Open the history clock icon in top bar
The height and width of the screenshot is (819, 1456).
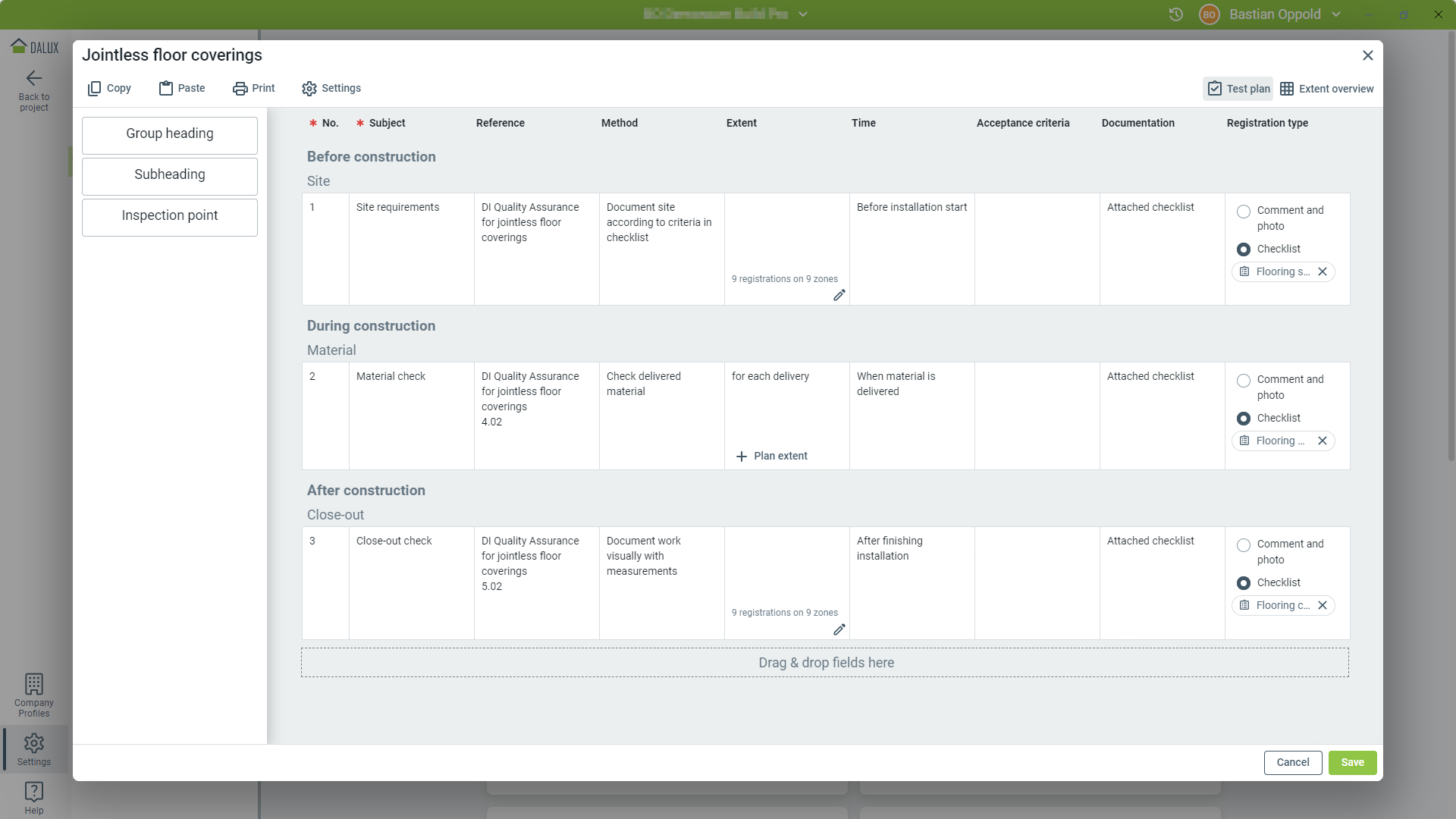click(x=1175, y=14)
